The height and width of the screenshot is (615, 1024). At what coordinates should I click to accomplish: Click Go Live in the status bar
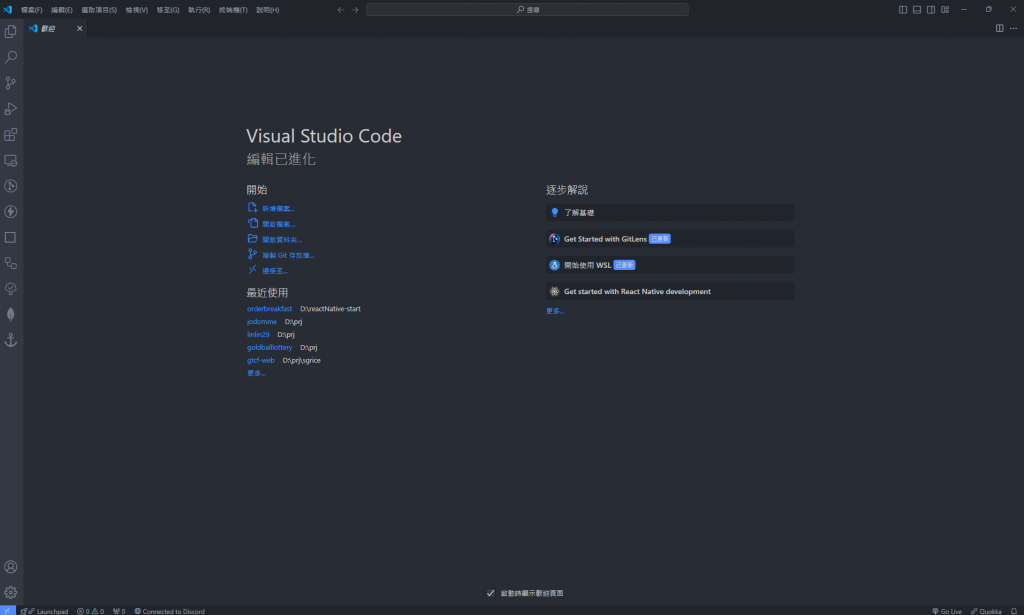point(947,611)
